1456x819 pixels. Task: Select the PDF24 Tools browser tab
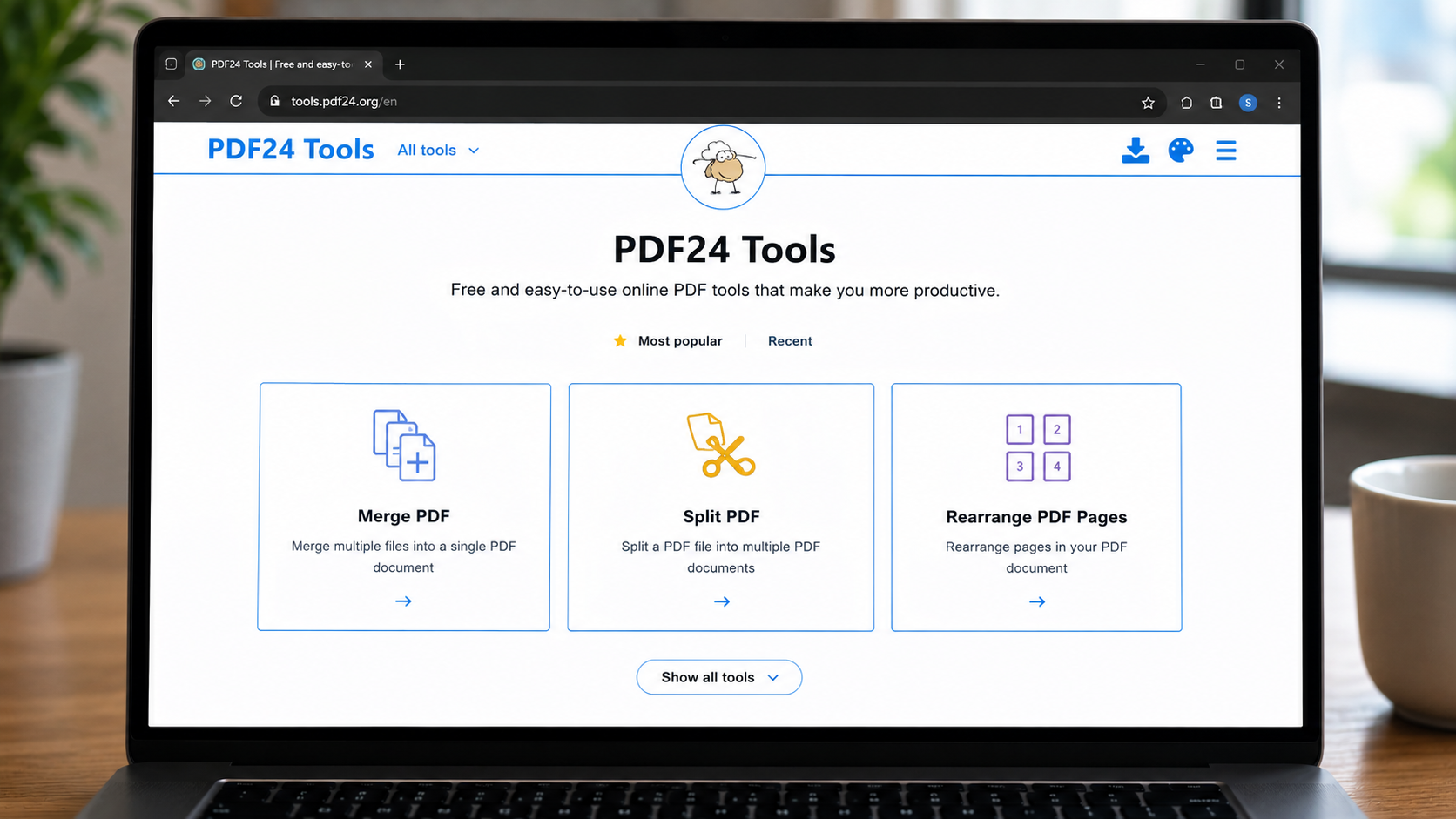[283, 64]
